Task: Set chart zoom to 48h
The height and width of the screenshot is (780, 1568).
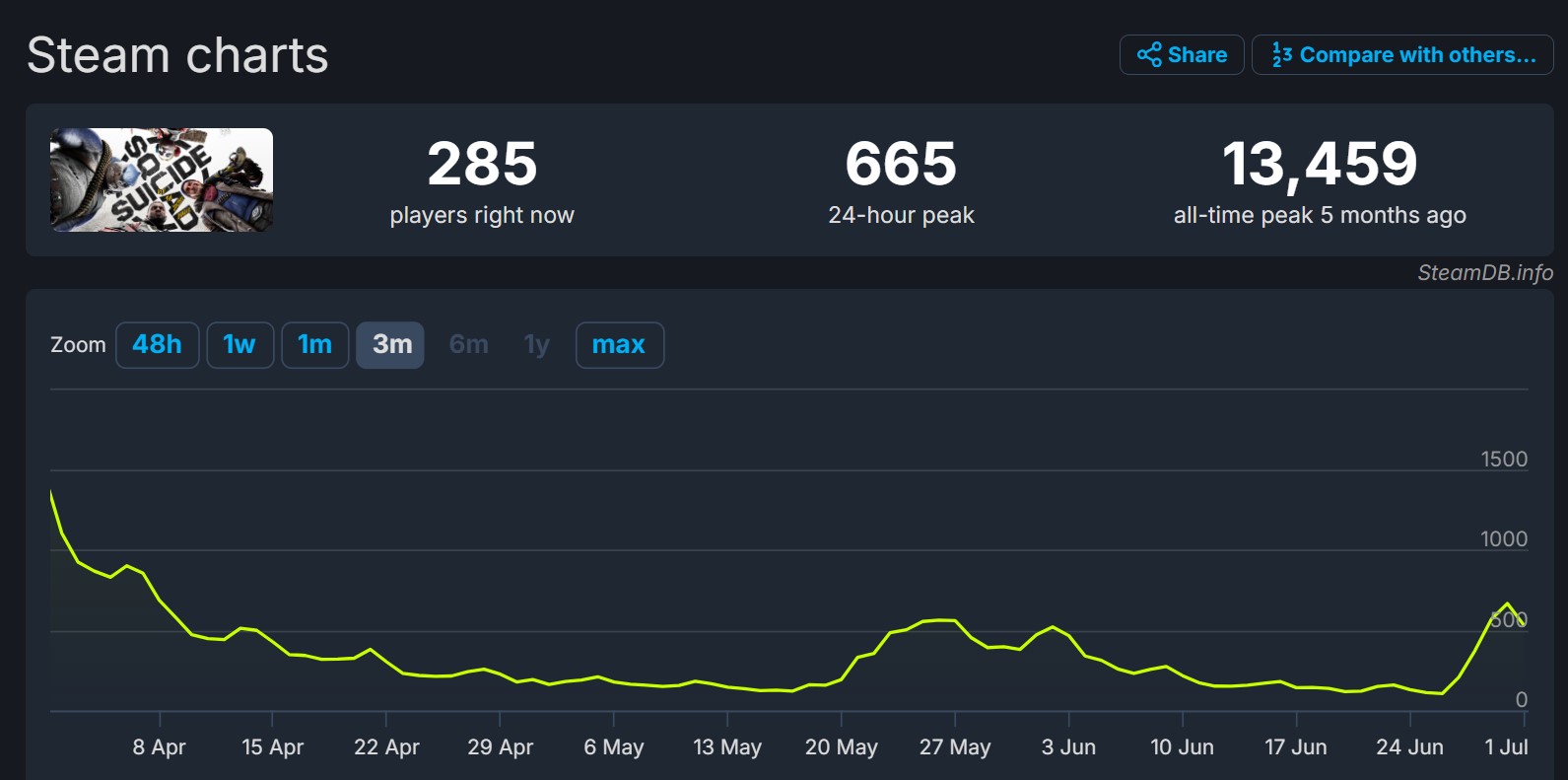Action: pos(158,345)
